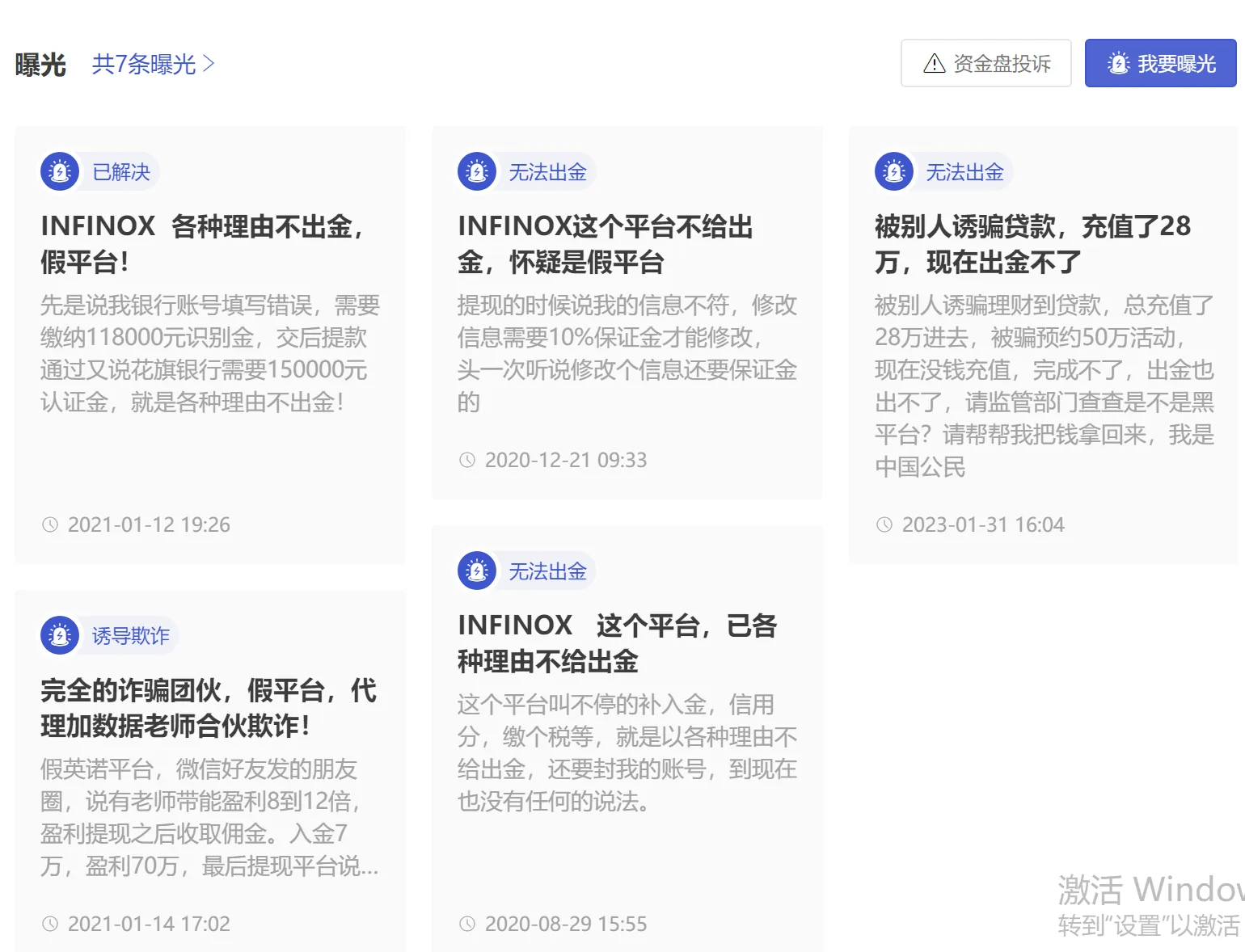Open post 'INFINOX 这个平台，已各种理由不给出金'
This screenshot has width=1245, height=952.
(618, 642)
